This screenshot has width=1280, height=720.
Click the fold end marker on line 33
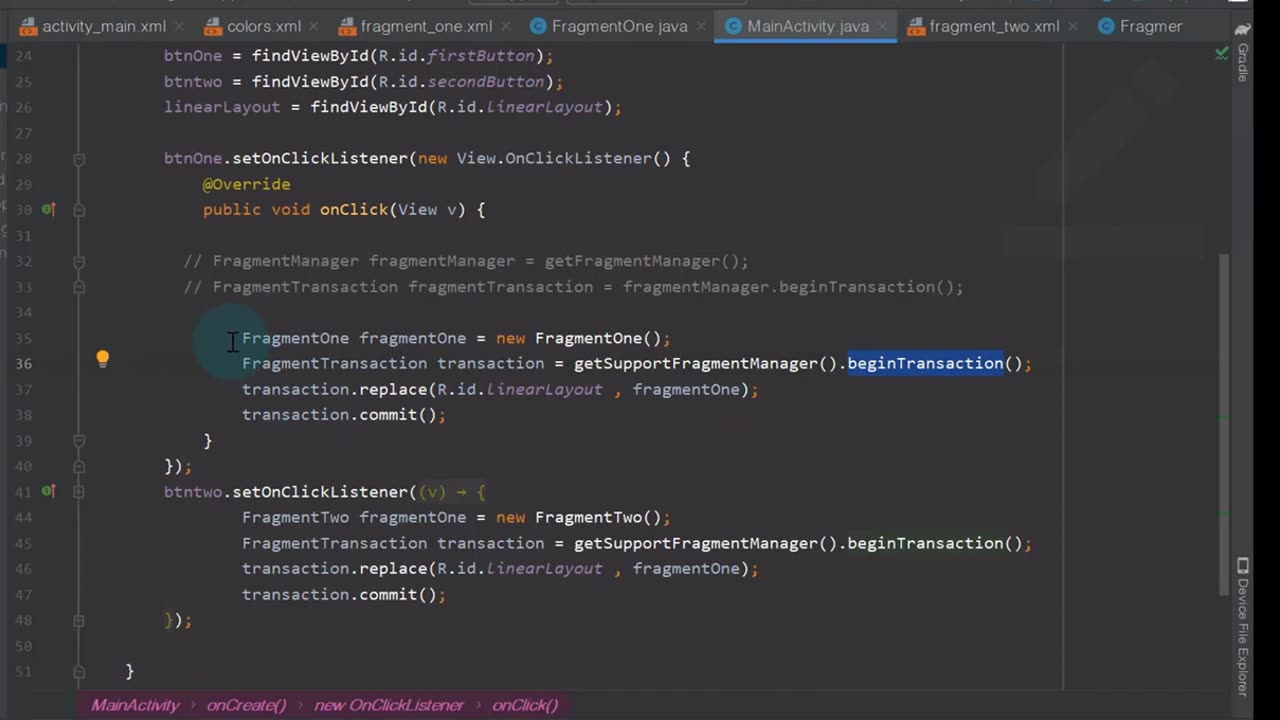tap(79, 287)
